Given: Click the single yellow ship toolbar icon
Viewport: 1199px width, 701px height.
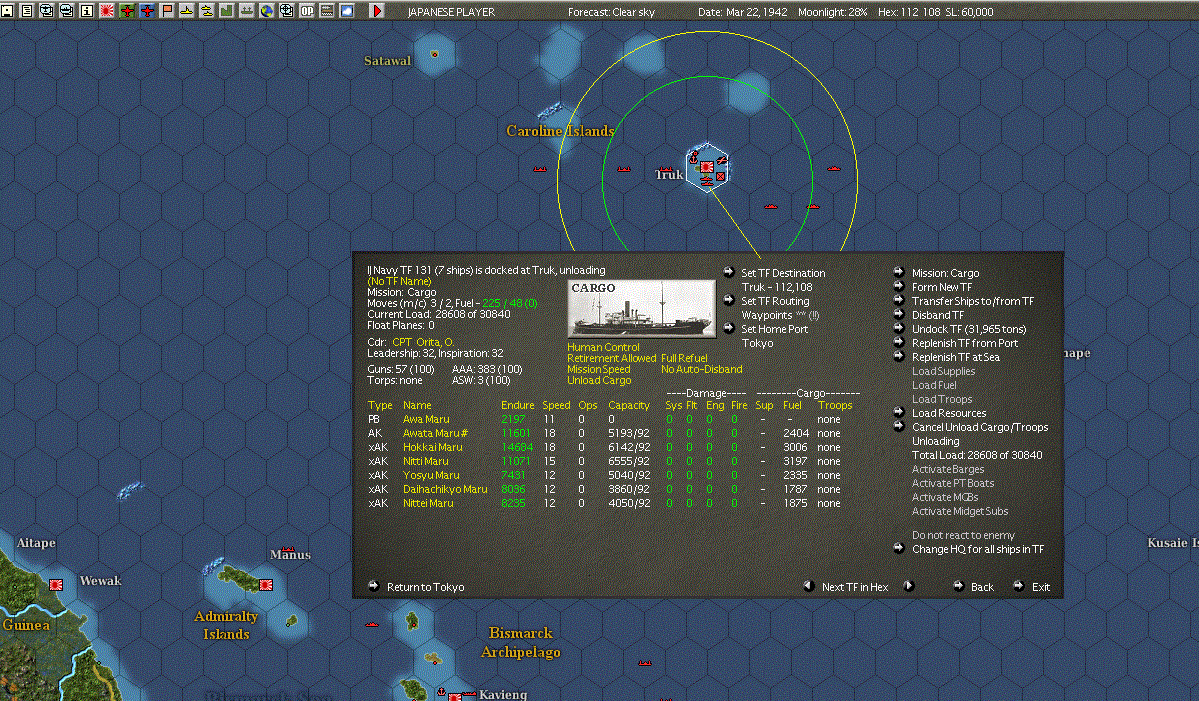Looking at the screenshot, I should click(x=187, y=11).
